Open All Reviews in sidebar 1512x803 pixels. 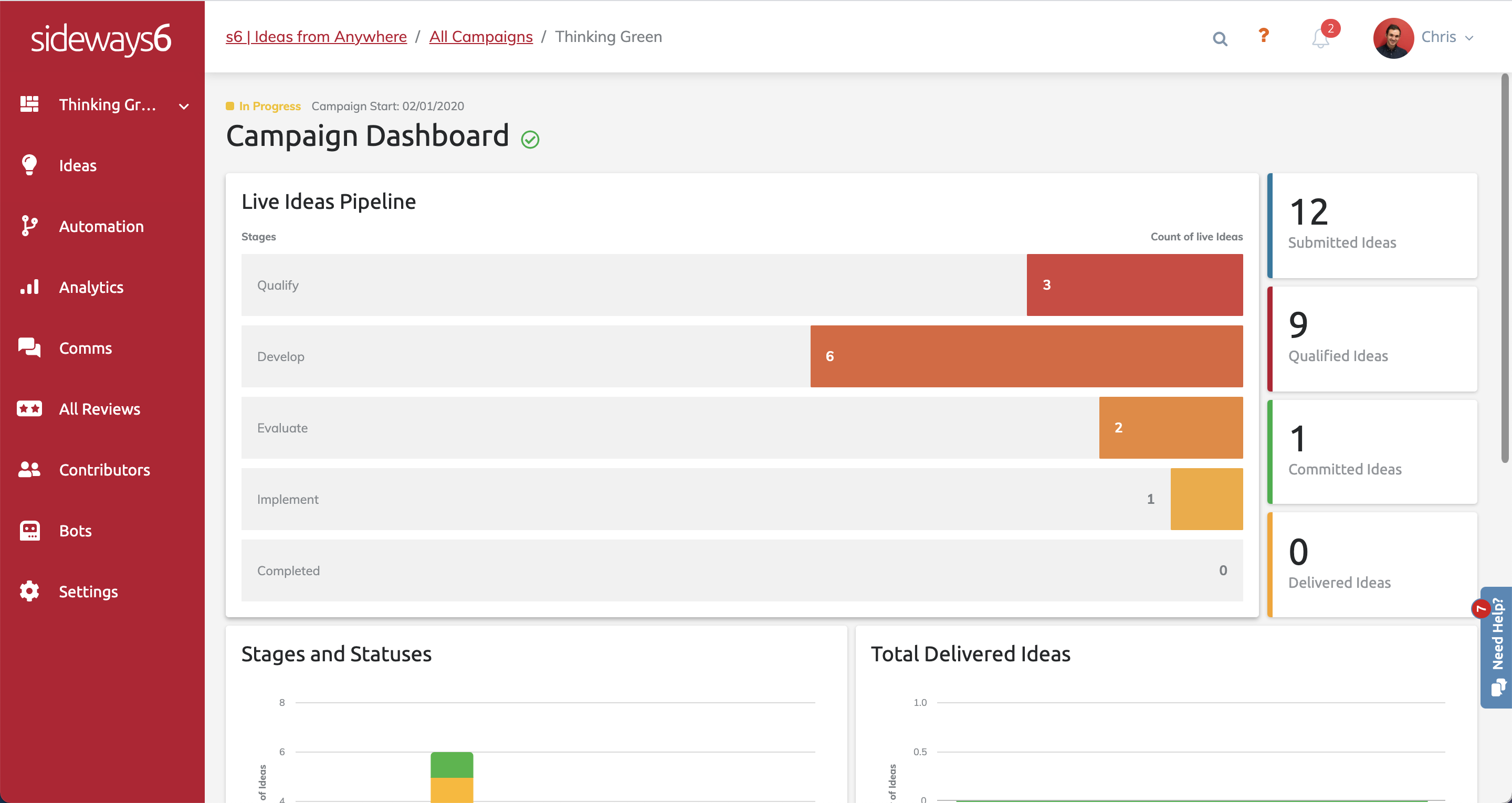point(99,408)
